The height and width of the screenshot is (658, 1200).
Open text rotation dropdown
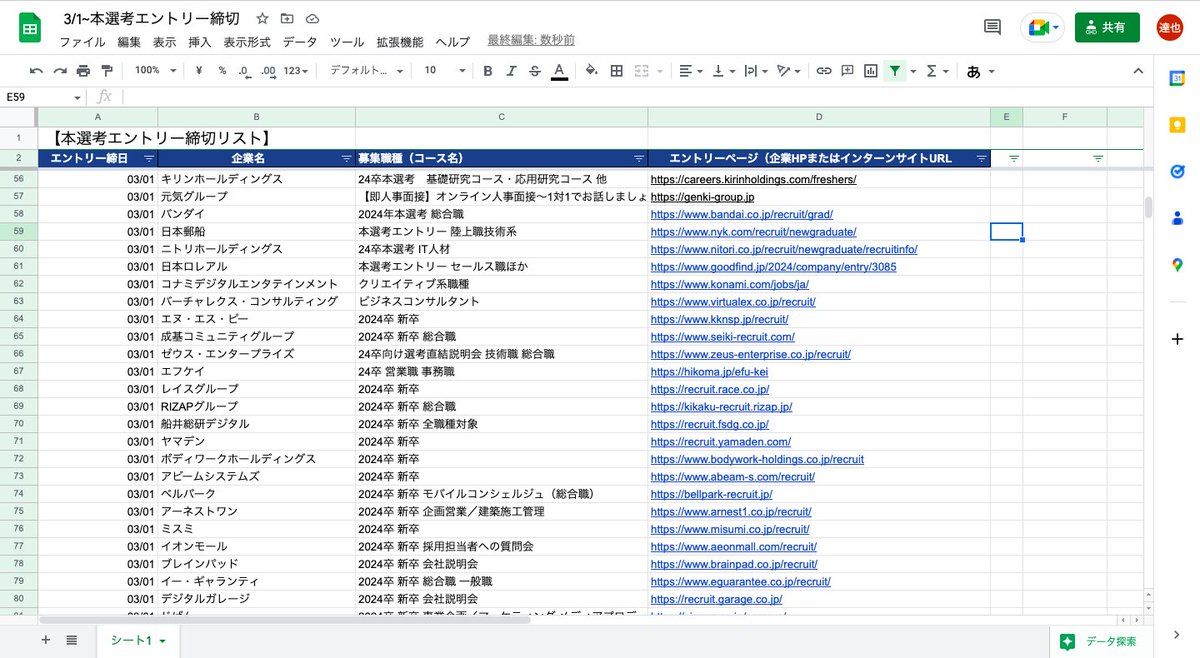pyautogui.click(x=790, y=71)
